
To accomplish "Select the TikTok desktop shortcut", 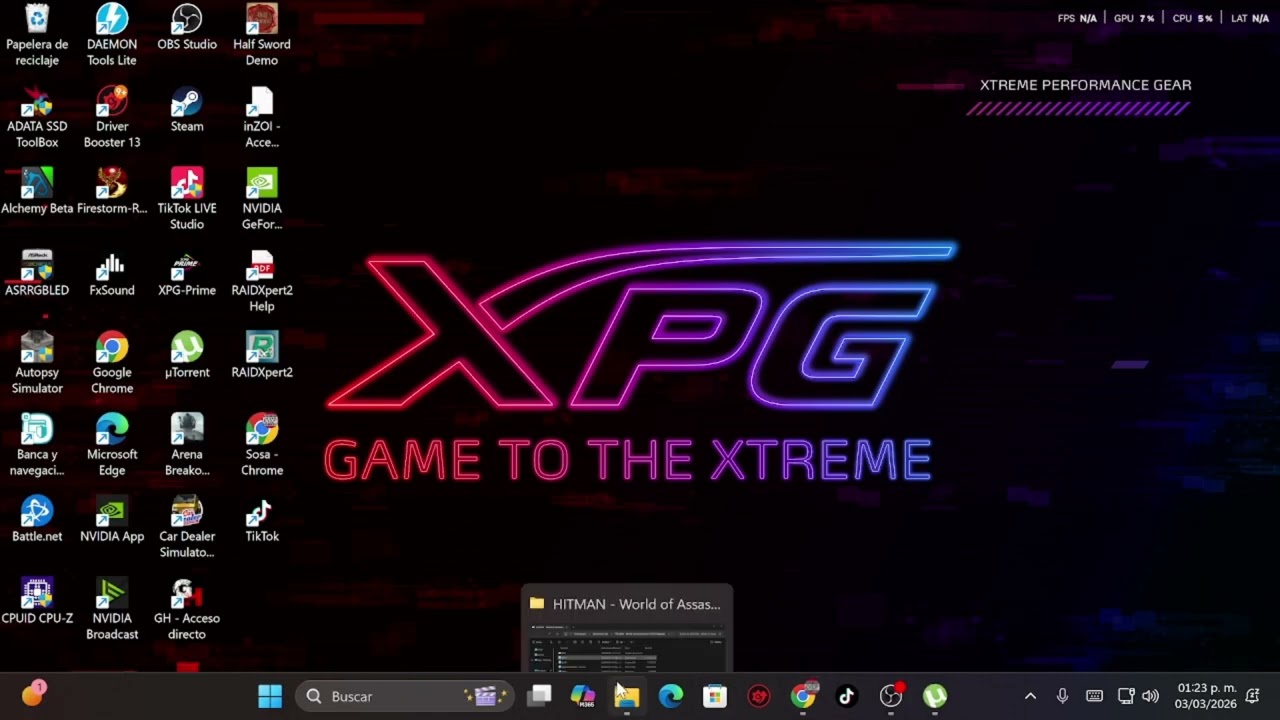I will [262, 519].
